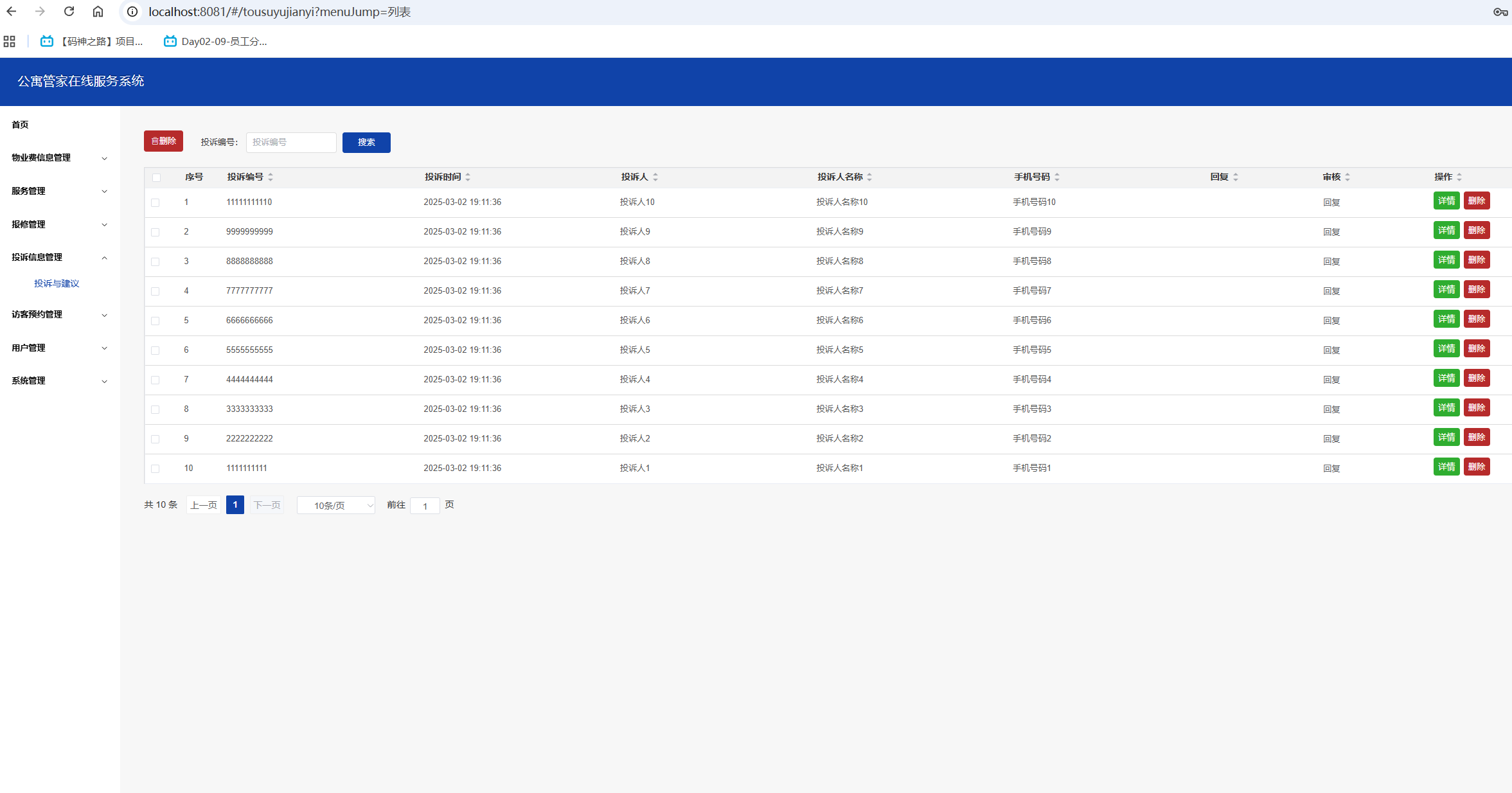Open the 10条/页 page size dropdown
Screen dimensions: 1512x793
[x=336, y=506]
